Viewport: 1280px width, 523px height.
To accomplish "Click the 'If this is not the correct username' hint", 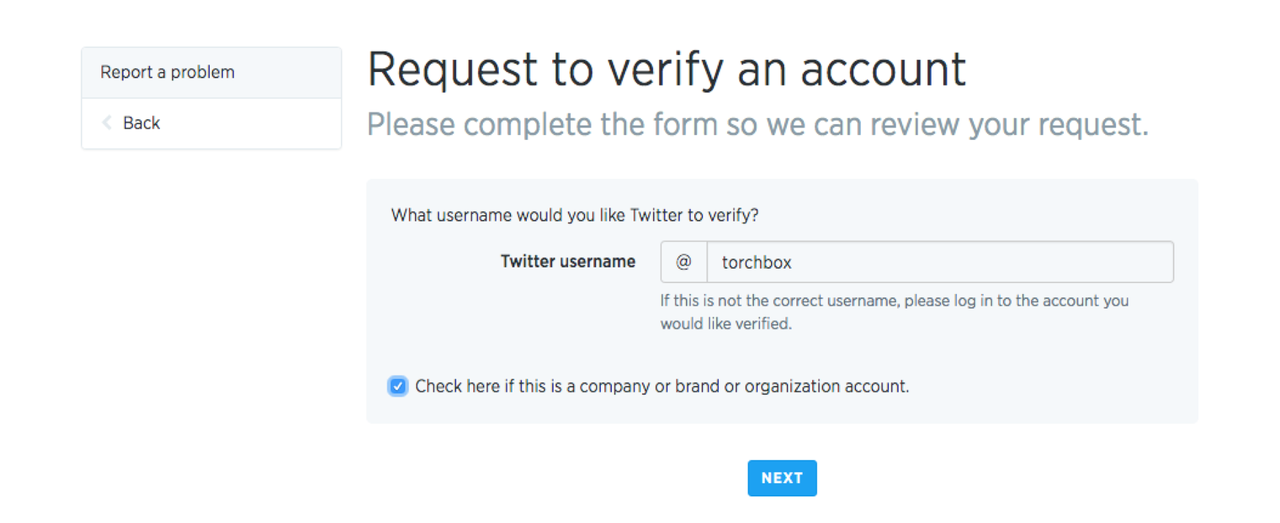I will tap(894, 300).
